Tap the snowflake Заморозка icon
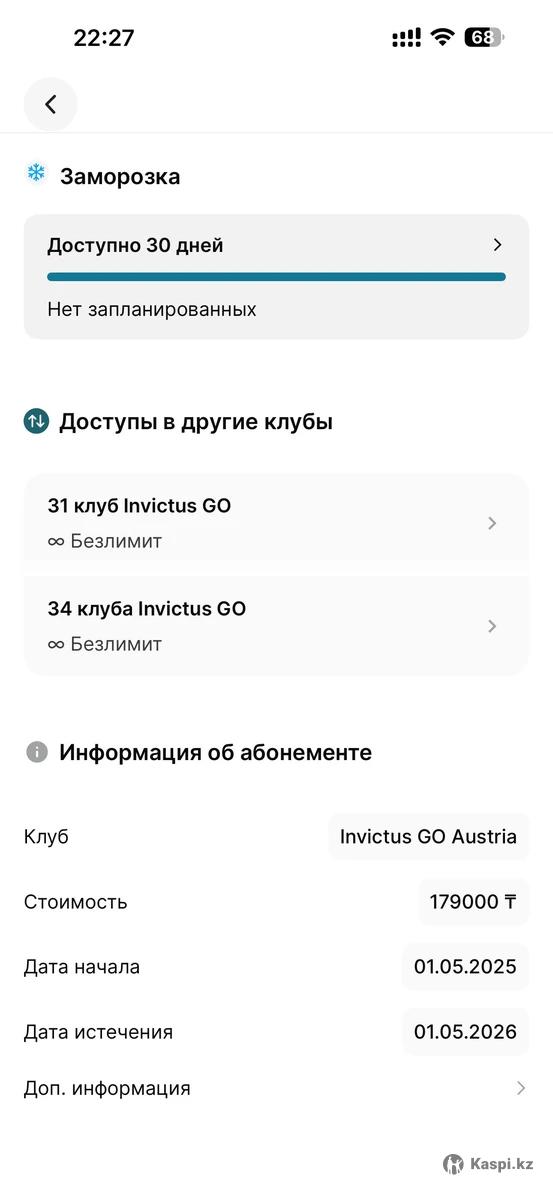The height and width of the screenshot is (1200, 553). (36, 174)
